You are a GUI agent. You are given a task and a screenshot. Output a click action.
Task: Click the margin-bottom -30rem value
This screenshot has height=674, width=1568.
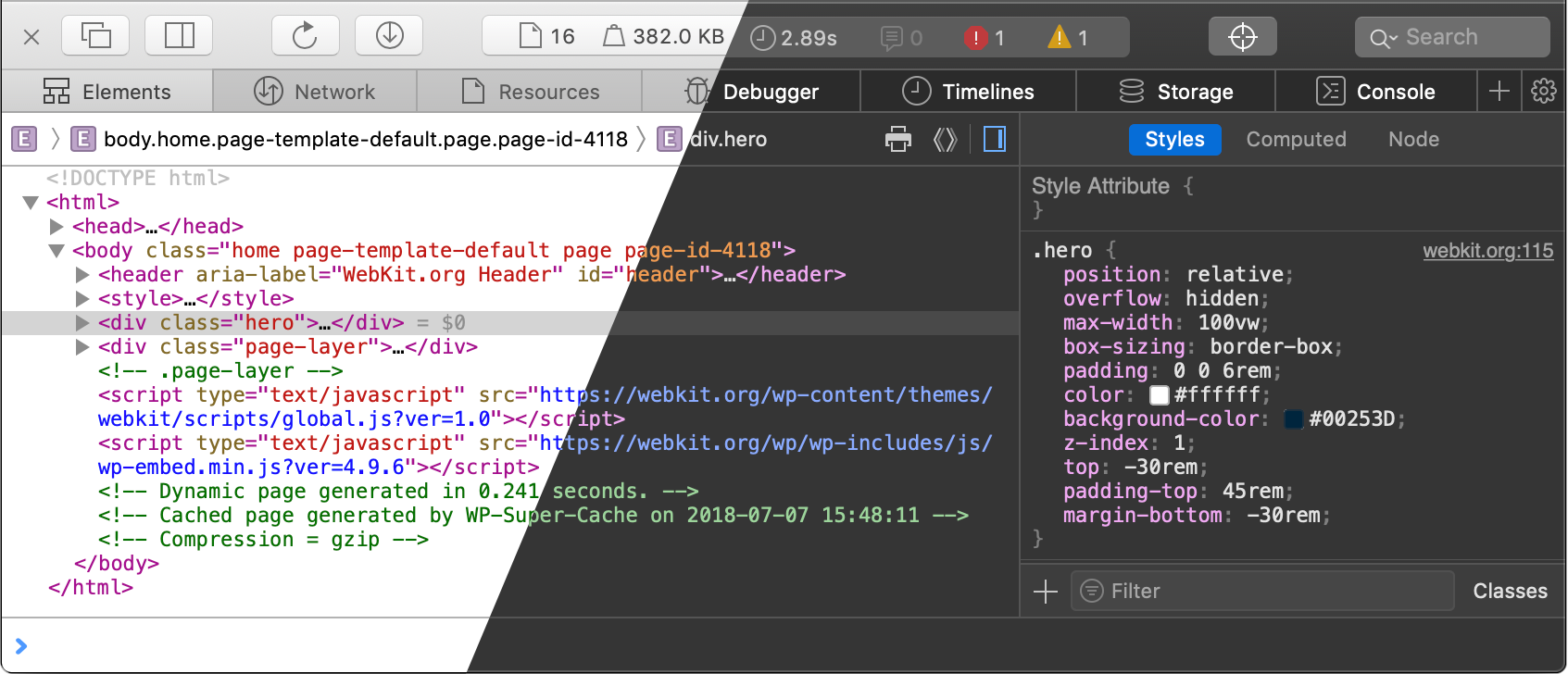[x=1284, y=515]
